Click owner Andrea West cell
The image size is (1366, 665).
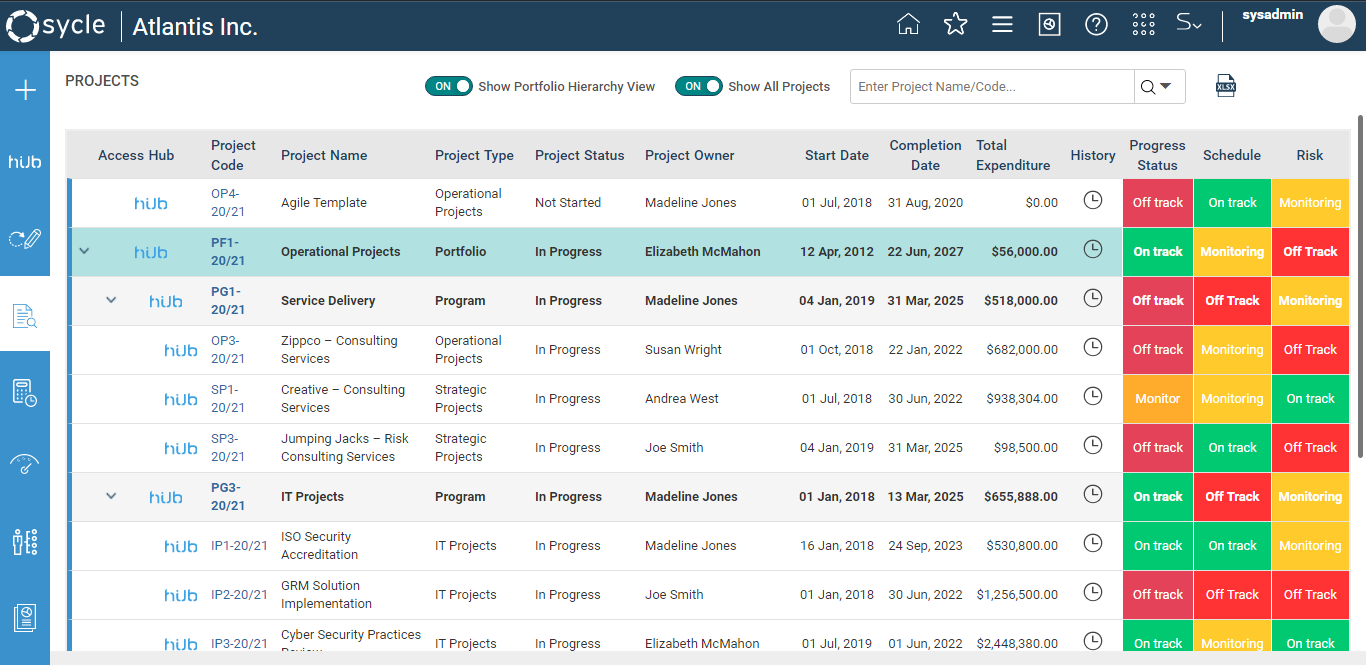682,399
